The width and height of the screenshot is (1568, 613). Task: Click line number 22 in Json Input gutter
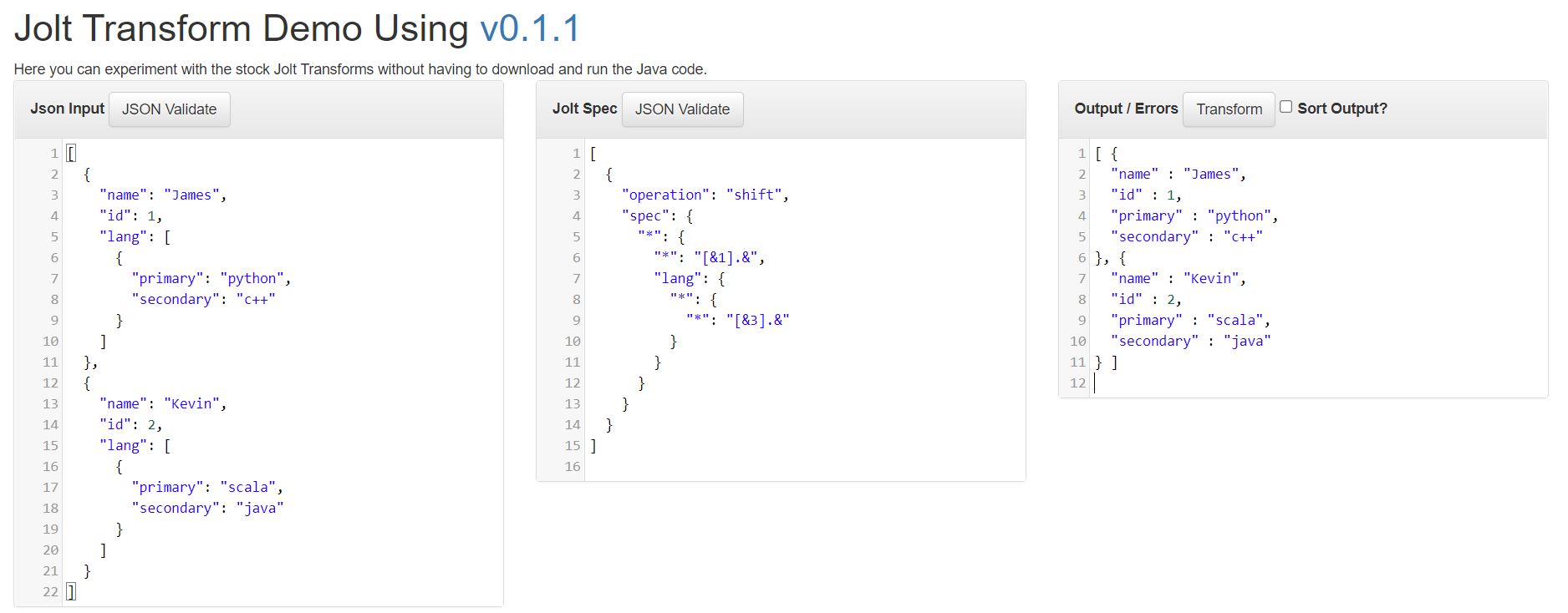(51, 591)
